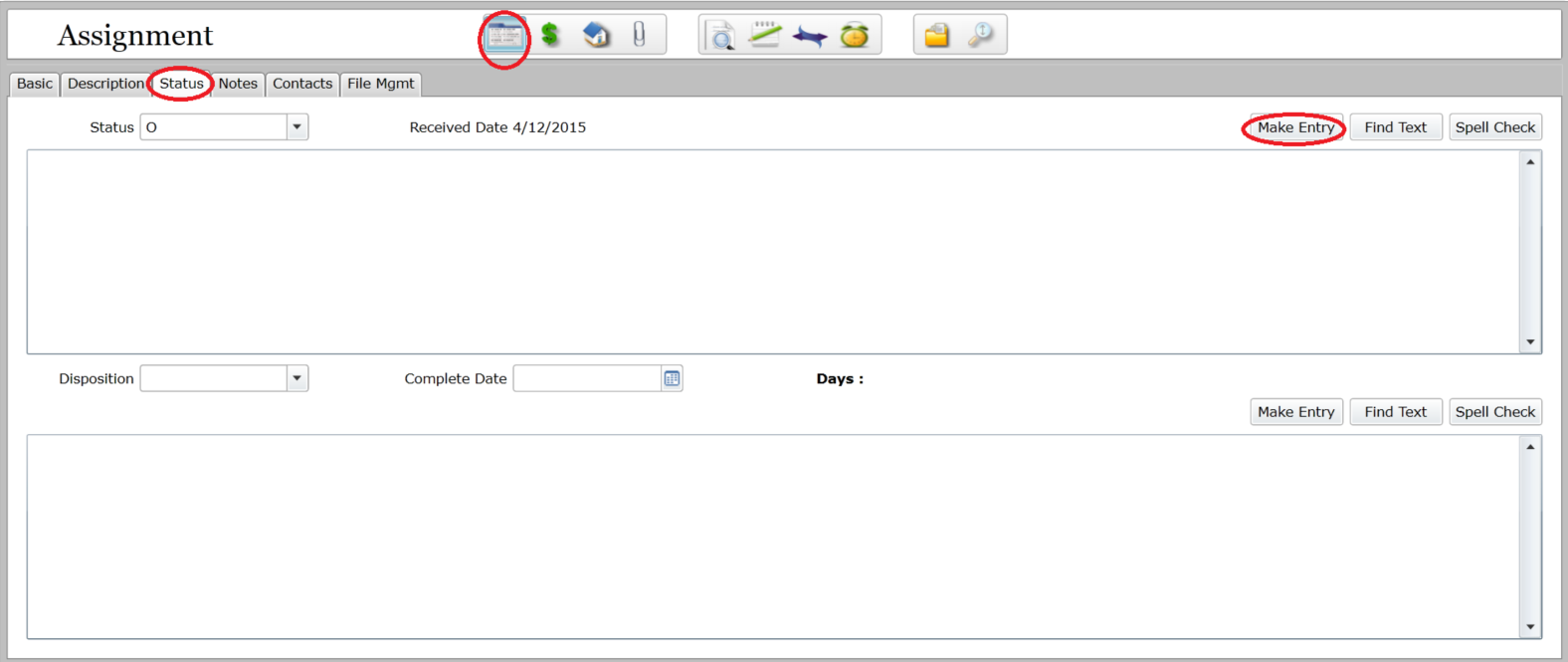
Task: Click the Assignment heading text
Action: [x=135, y=36]
